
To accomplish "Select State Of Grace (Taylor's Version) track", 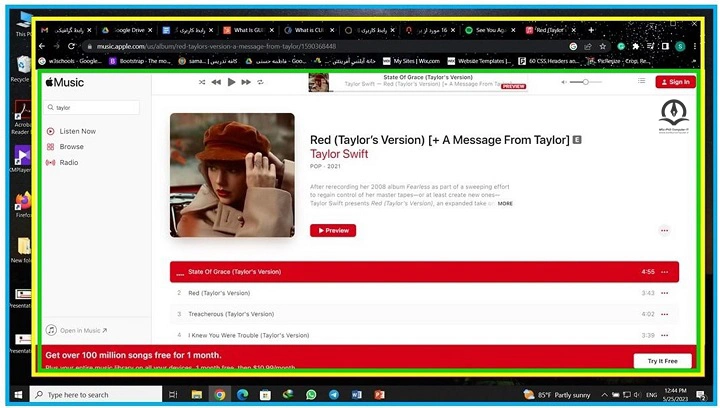I will coord(424,272).
